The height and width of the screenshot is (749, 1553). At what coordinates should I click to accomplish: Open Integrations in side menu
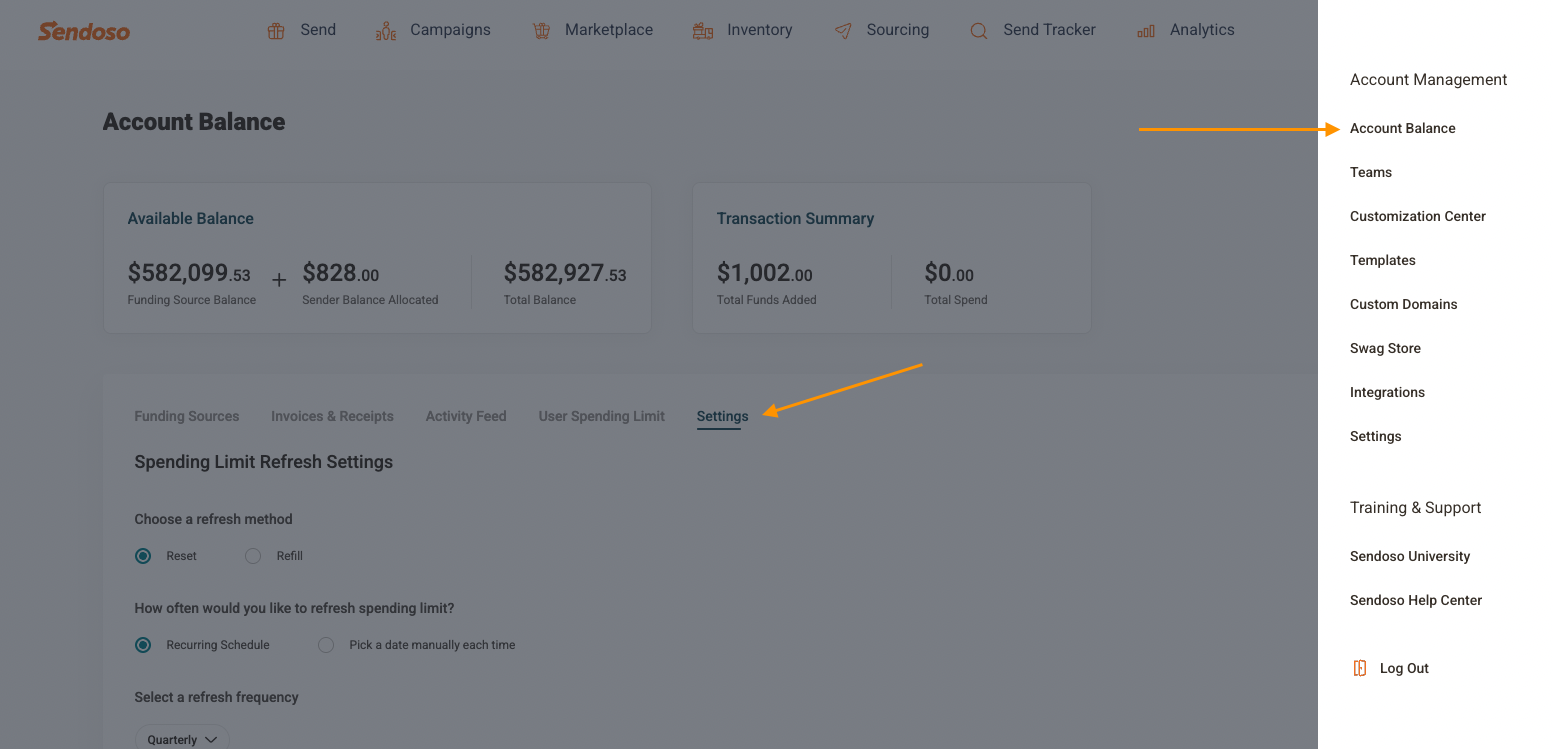1388,392
